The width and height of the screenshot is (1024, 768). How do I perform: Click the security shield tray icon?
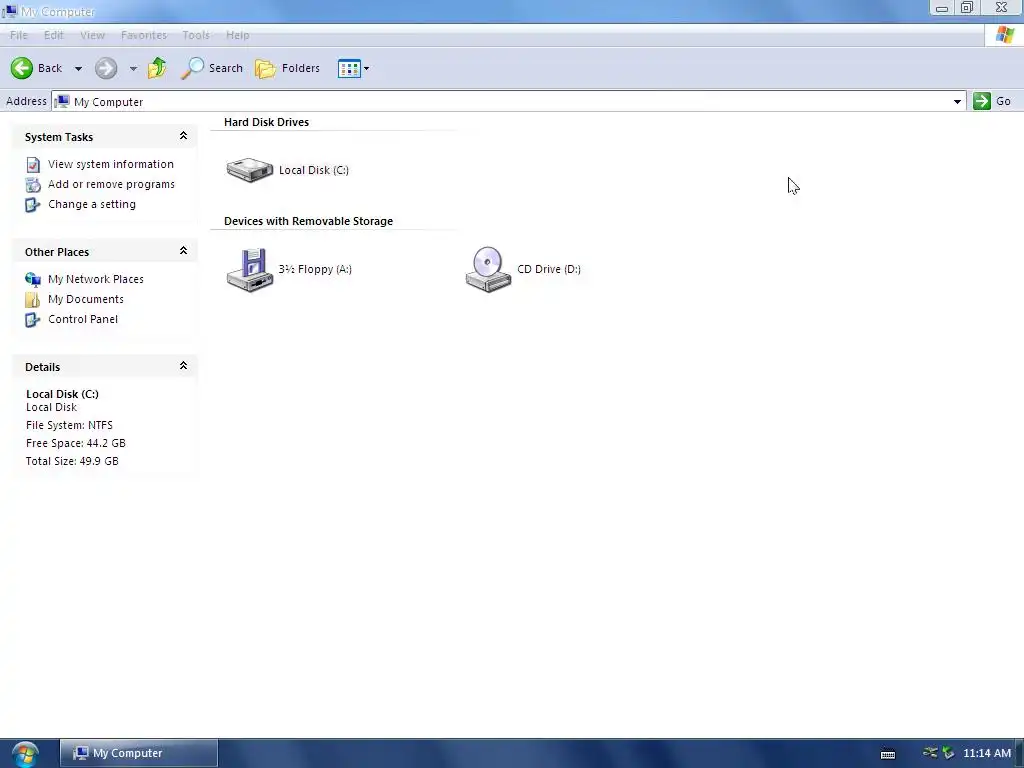click(x=948, y=753)
